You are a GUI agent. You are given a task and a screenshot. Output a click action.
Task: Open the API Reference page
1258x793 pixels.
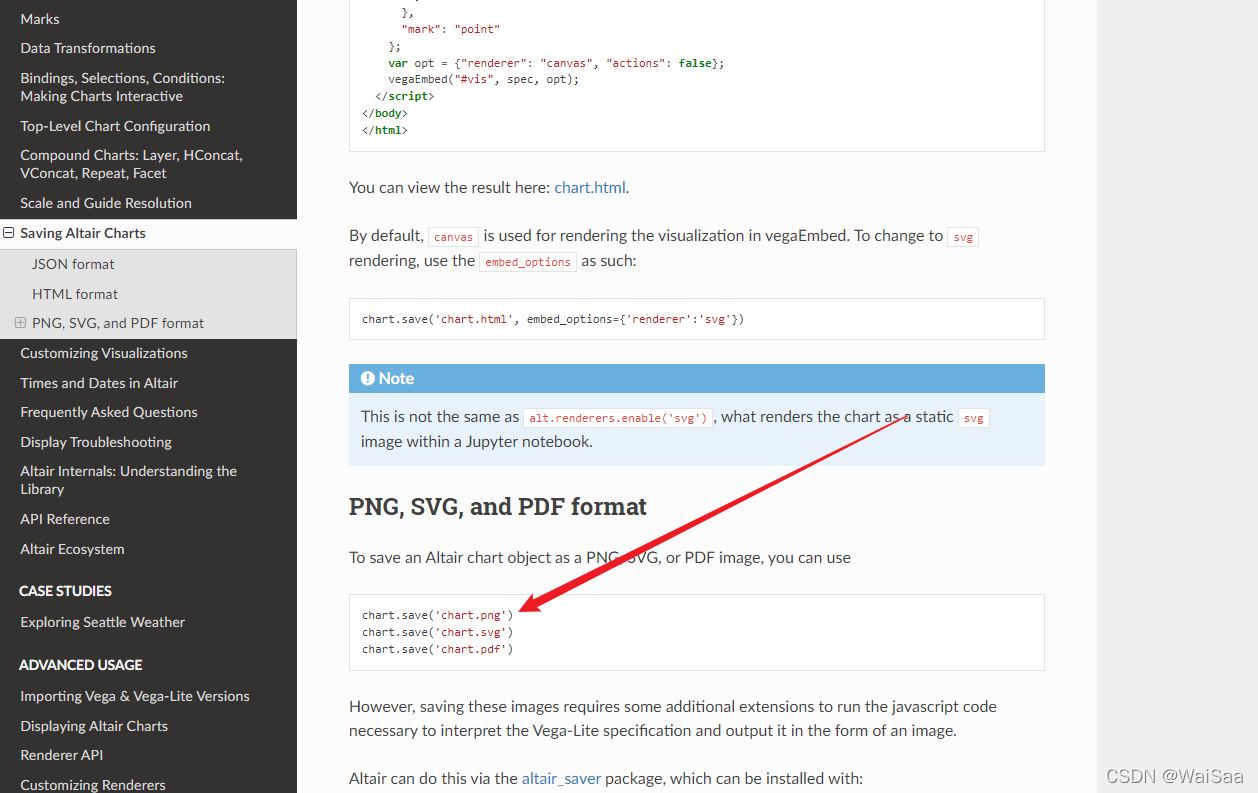point(65,519)
